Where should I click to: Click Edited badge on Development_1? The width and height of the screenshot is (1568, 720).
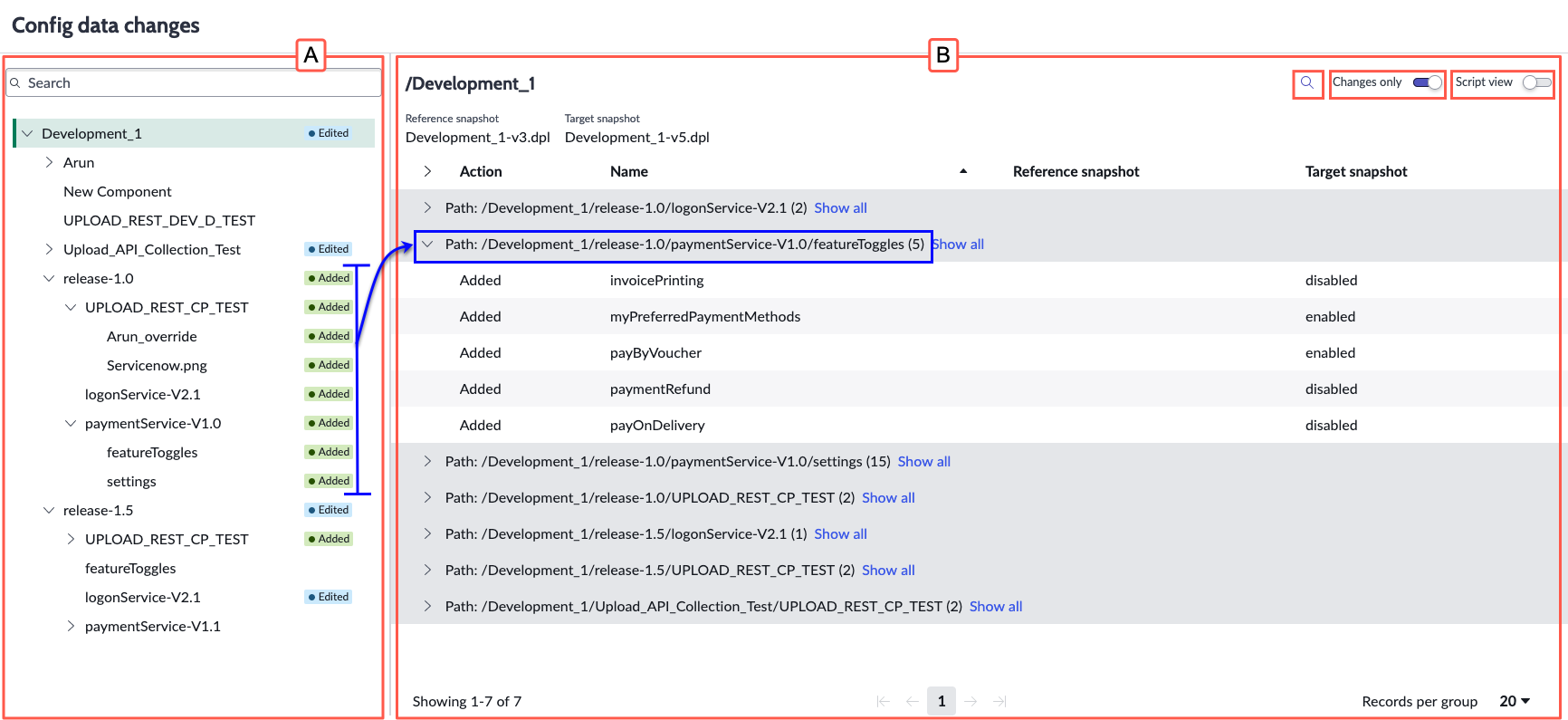pyautogui.click(x=329, y=133)
